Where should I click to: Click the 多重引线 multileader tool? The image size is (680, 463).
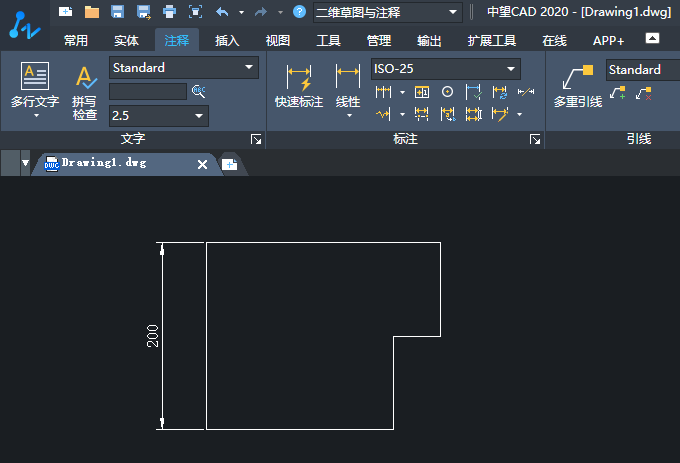point(578,86)
